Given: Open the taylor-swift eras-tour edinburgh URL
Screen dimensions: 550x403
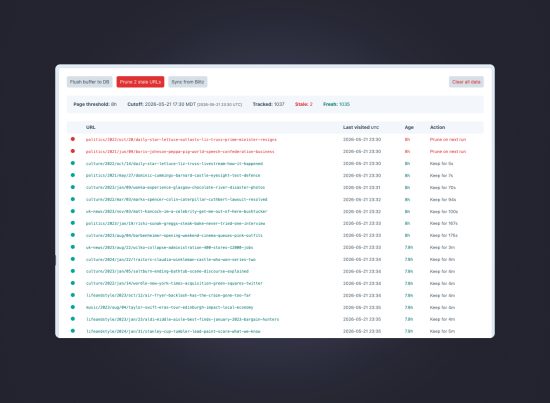Looking at the screenshot, I should 169,307.
